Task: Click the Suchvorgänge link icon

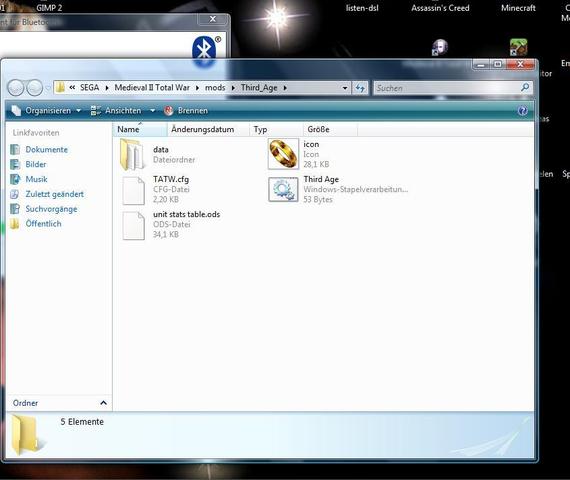Action: click(x=15, y=209)
